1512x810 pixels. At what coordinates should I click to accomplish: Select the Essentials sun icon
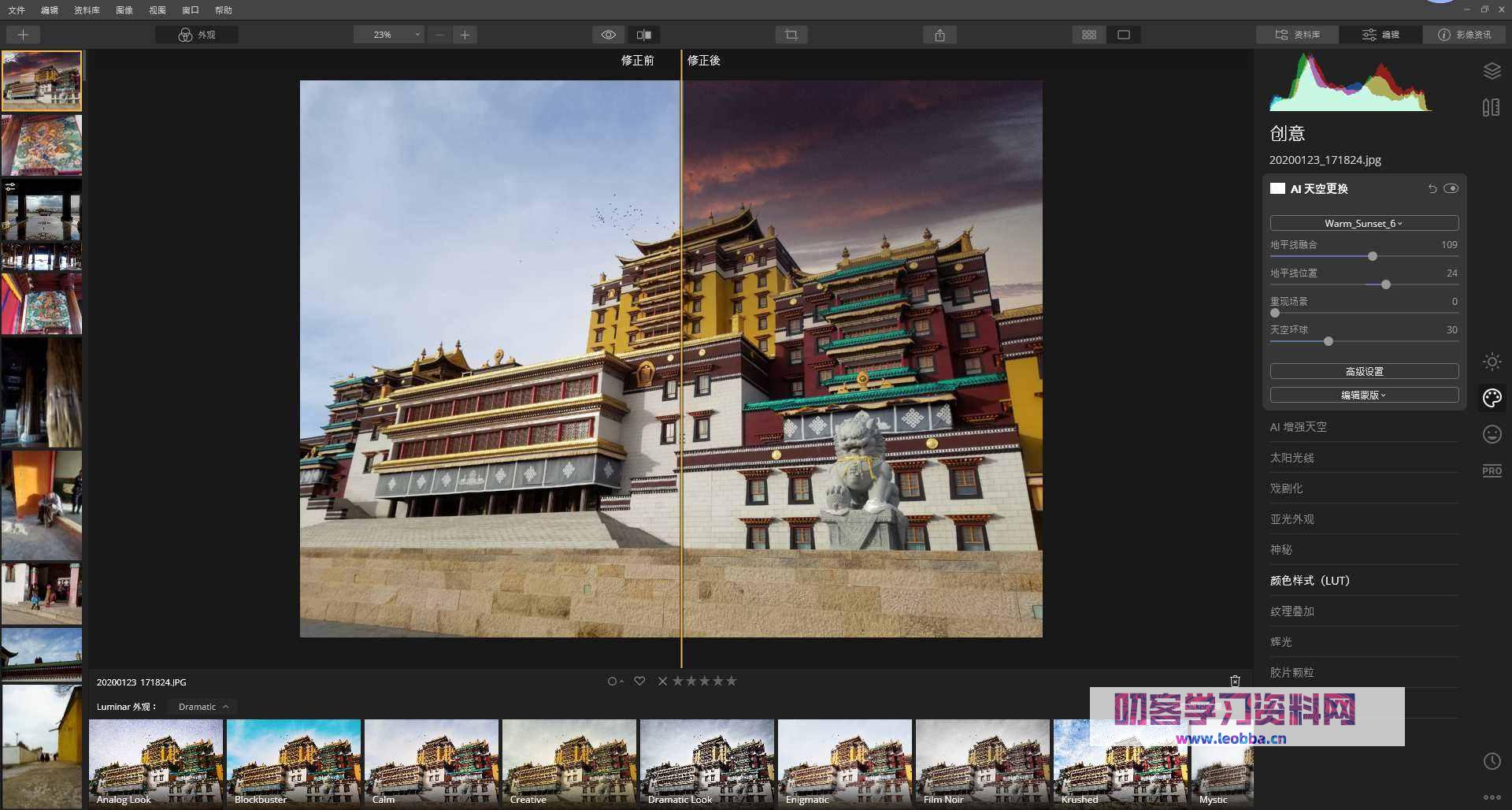click(x=1492, y=362)
